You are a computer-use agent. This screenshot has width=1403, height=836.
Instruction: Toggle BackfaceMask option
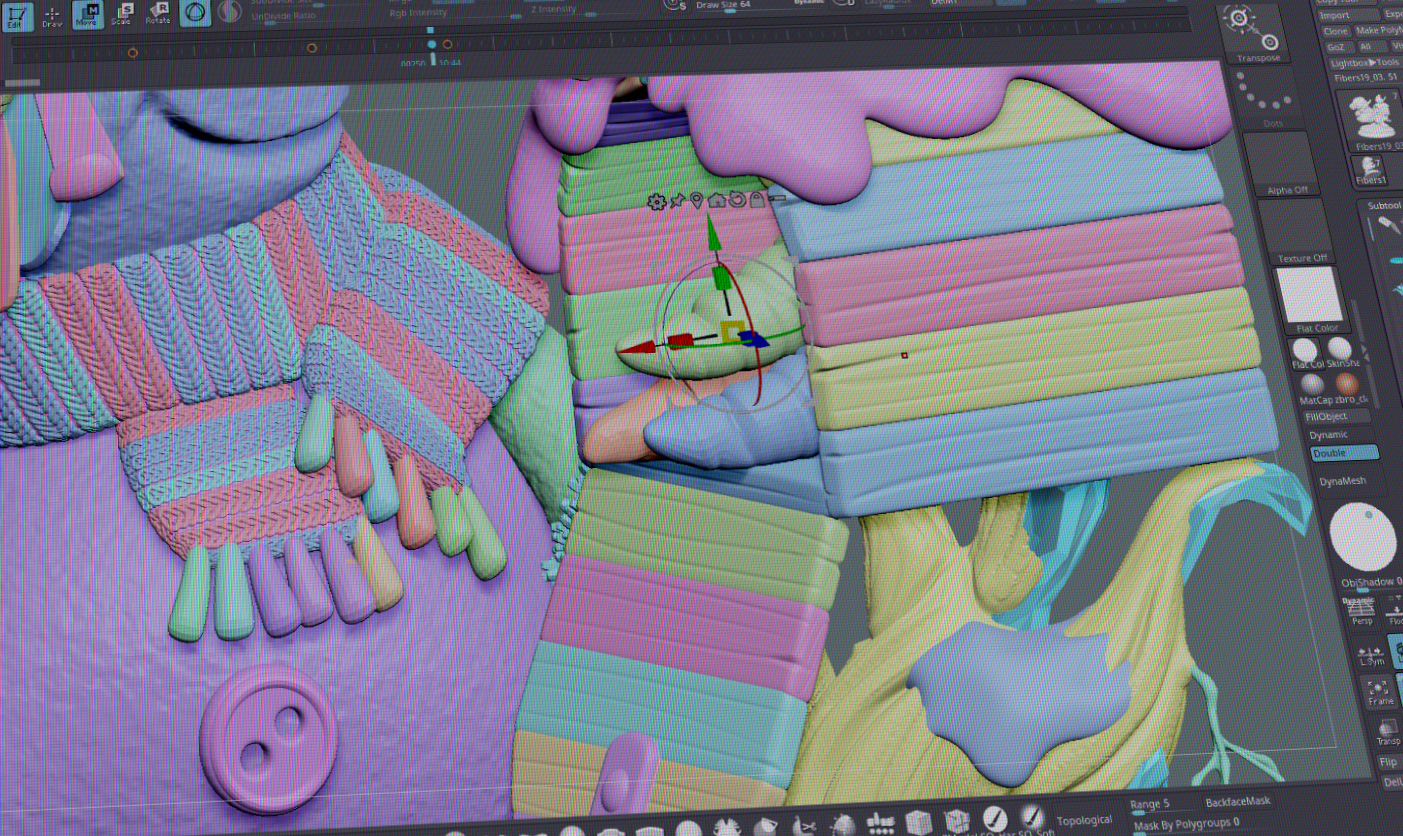[1238, 802]
